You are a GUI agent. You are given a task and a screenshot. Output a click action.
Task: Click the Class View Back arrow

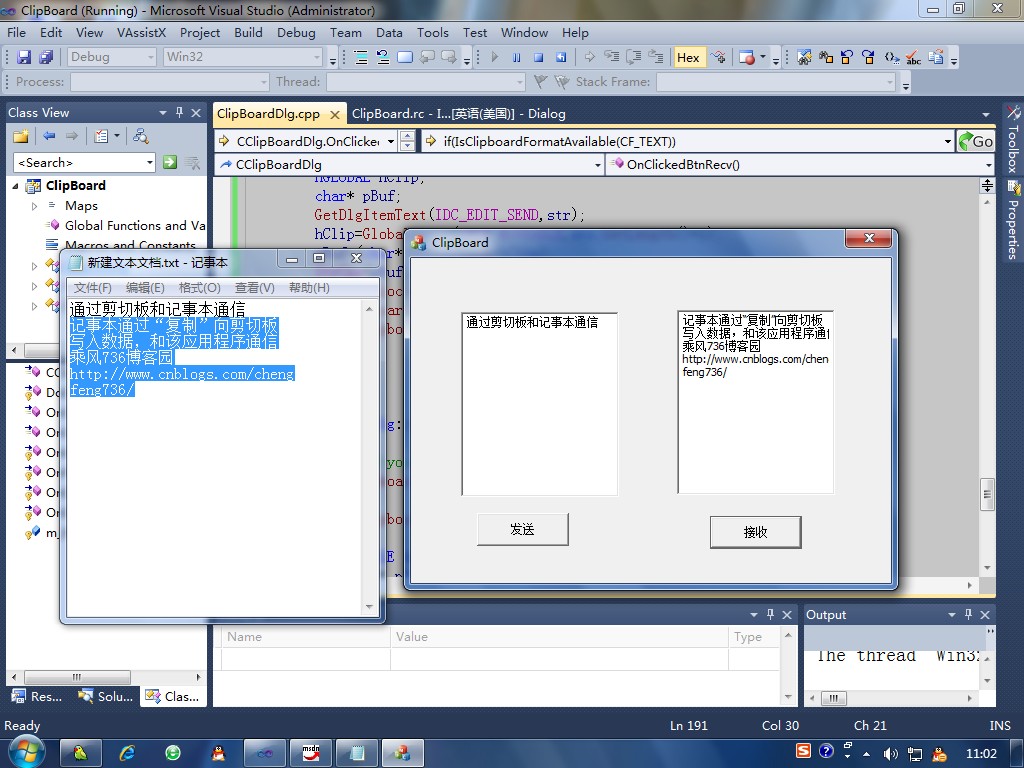click(x=49, y=136)
